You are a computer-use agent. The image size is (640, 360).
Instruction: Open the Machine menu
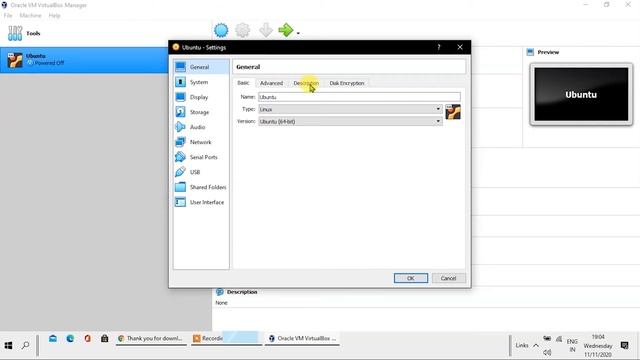click(30, 16)
